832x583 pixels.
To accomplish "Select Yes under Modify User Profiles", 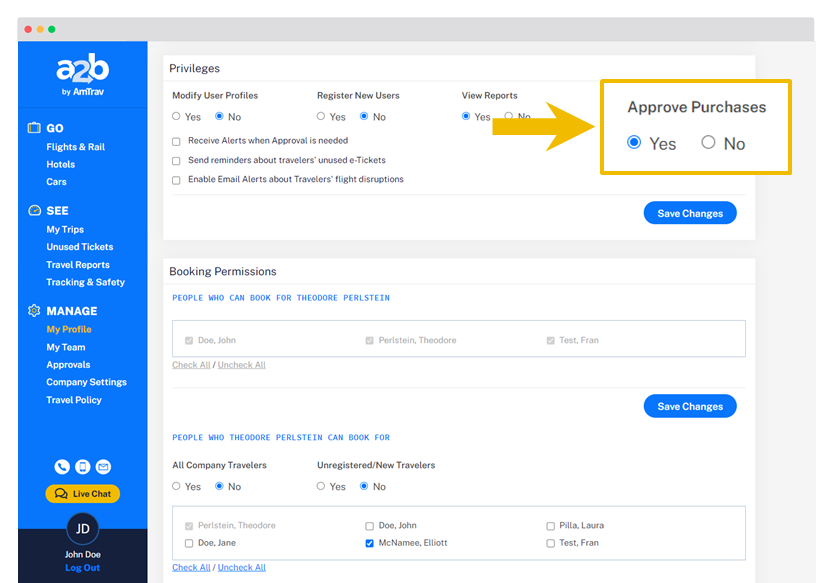I will click(x=177, y=117).
